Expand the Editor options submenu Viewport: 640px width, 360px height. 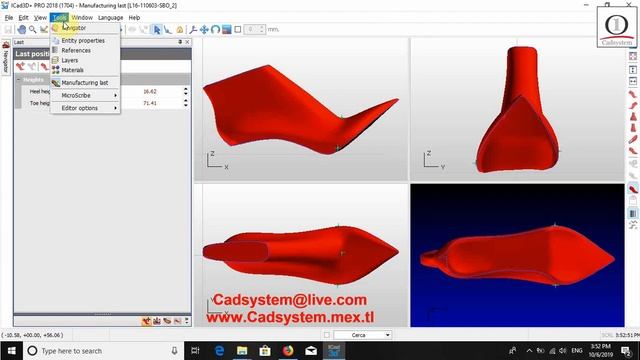coord(85,108)
